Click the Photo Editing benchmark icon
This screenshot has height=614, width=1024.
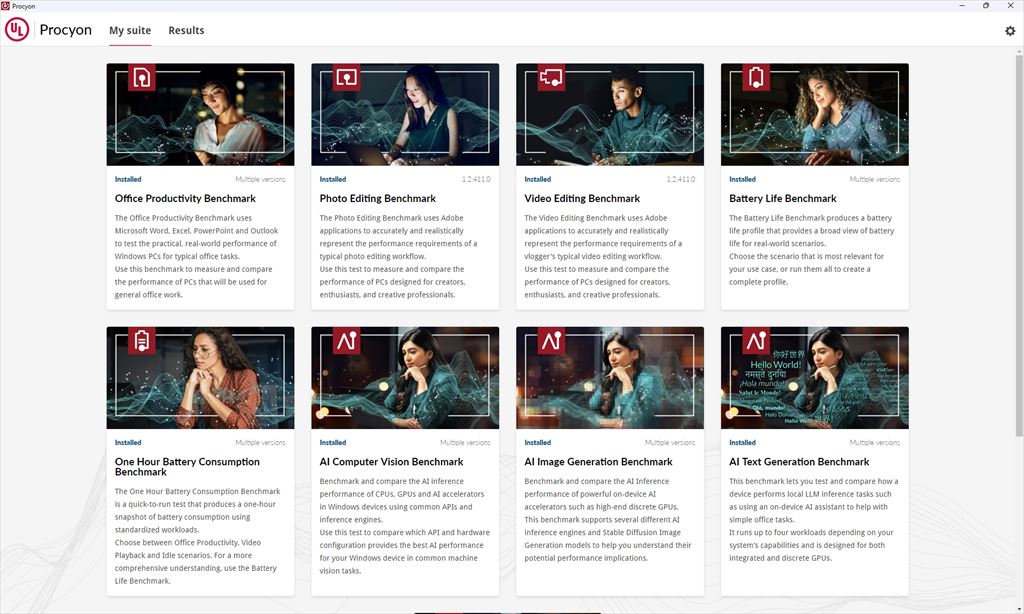pos(346,77)
